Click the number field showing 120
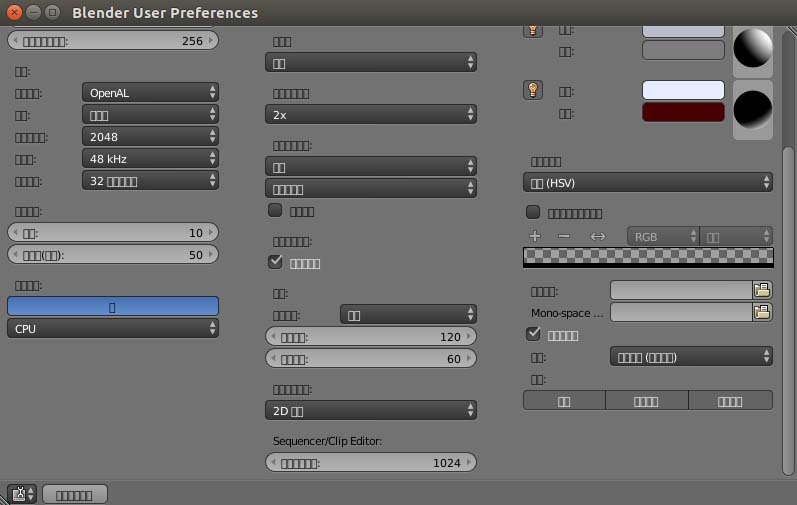 (x=371, y=336)
